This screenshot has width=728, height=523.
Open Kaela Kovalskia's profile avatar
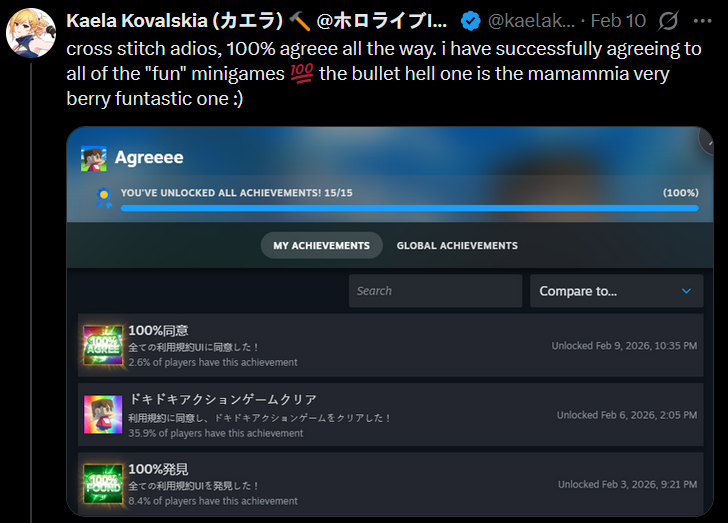(31, 33)
